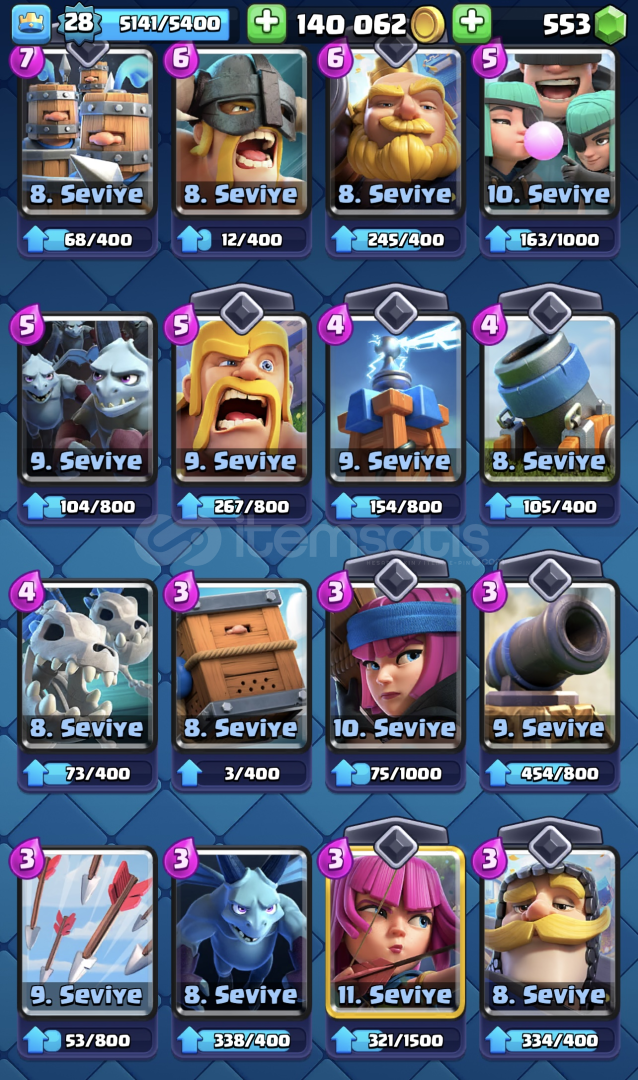The height and width of the screenshot is (1080, 638).
Task: Click the Cannon card upgrade bar 454/800
Action: 549,773
